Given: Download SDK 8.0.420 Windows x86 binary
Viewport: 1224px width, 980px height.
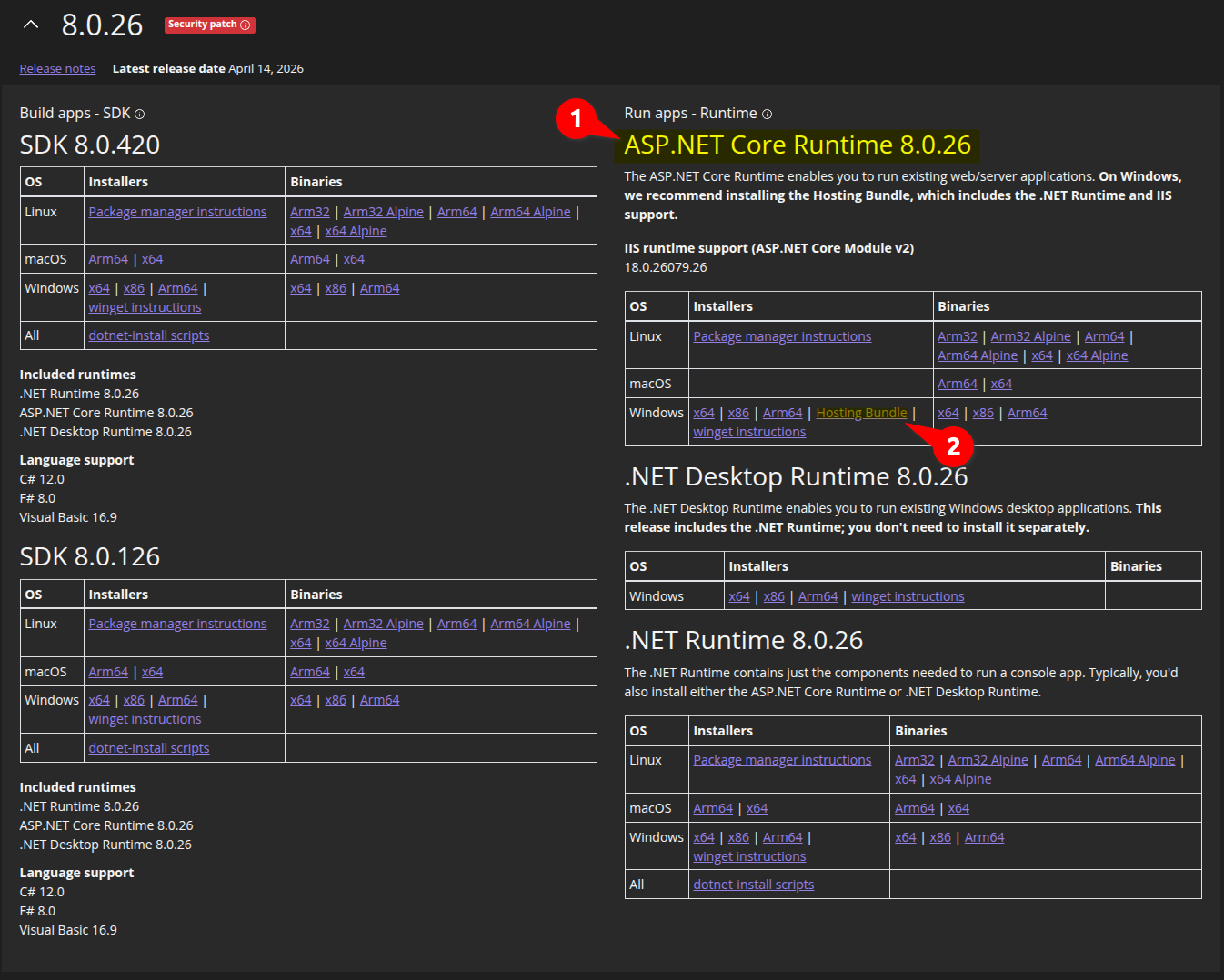Looking at the screenshot, I should click(336, 288).
